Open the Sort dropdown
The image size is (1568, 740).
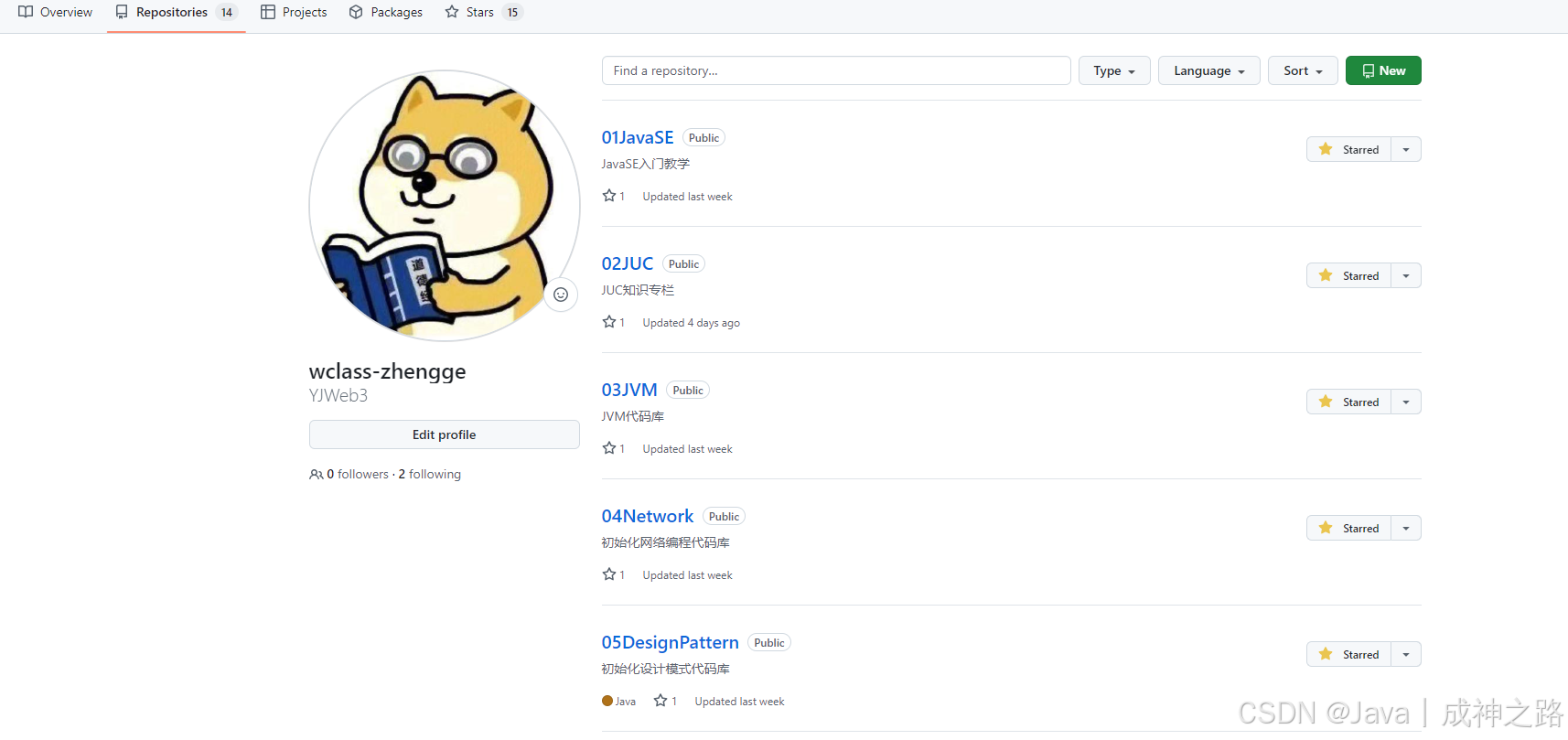(1303, 70)
